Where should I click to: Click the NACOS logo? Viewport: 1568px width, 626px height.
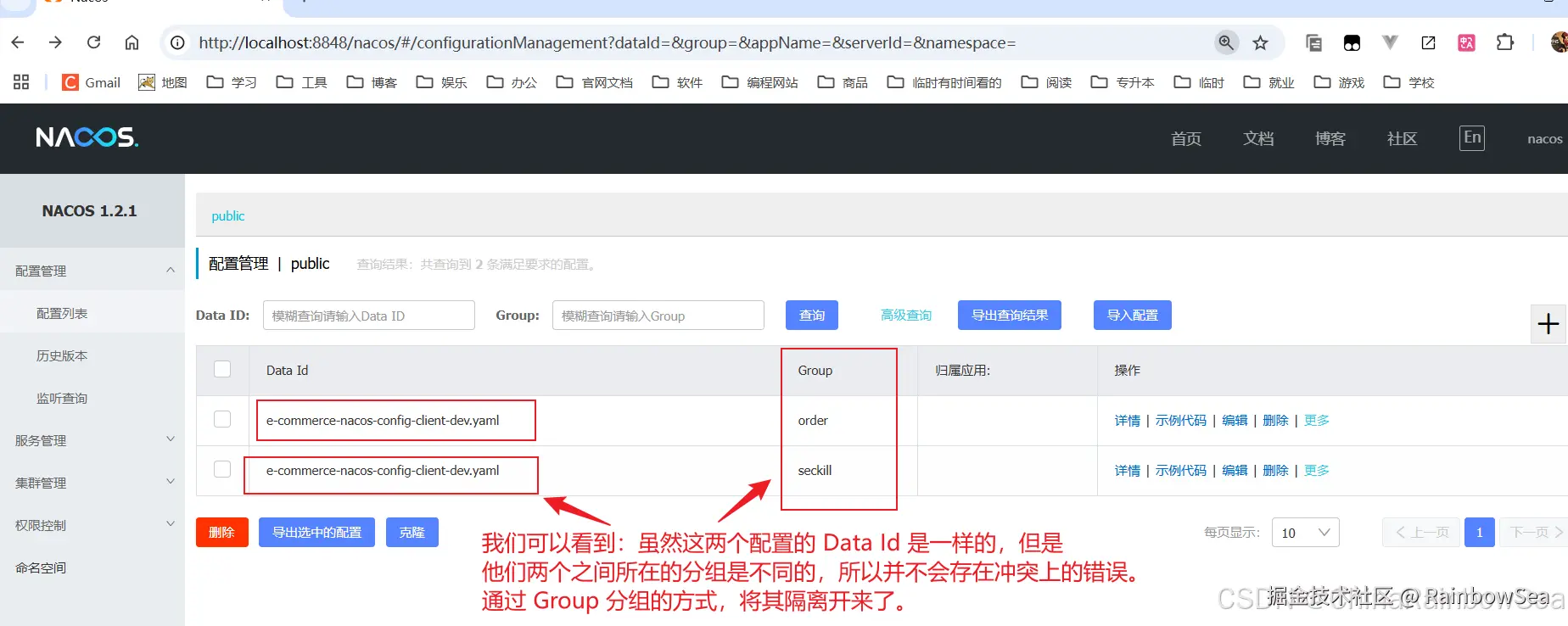pyautogui.click(x=87, y=137)
